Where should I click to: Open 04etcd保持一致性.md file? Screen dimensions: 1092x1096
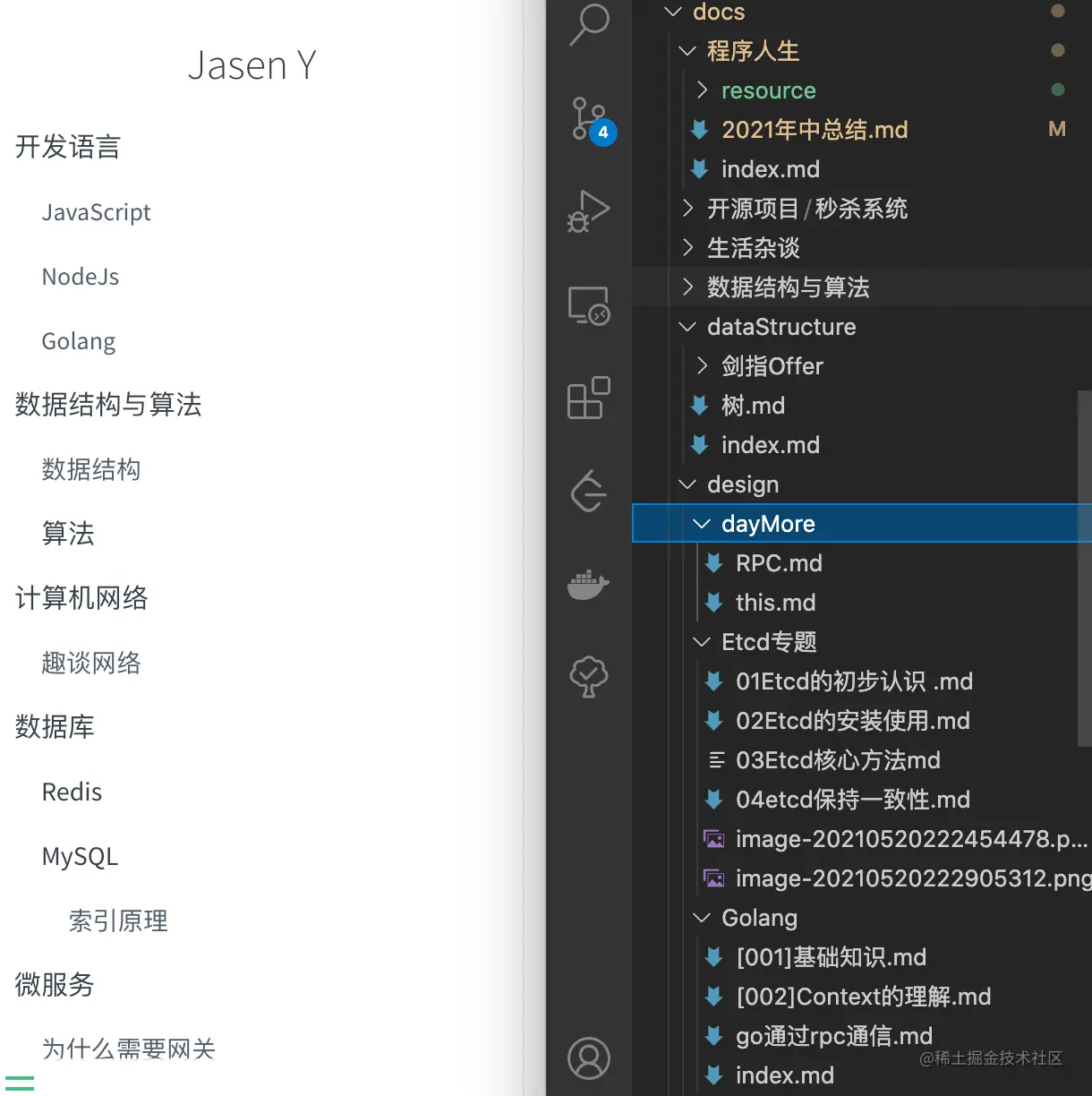click(x=853, y=800)
